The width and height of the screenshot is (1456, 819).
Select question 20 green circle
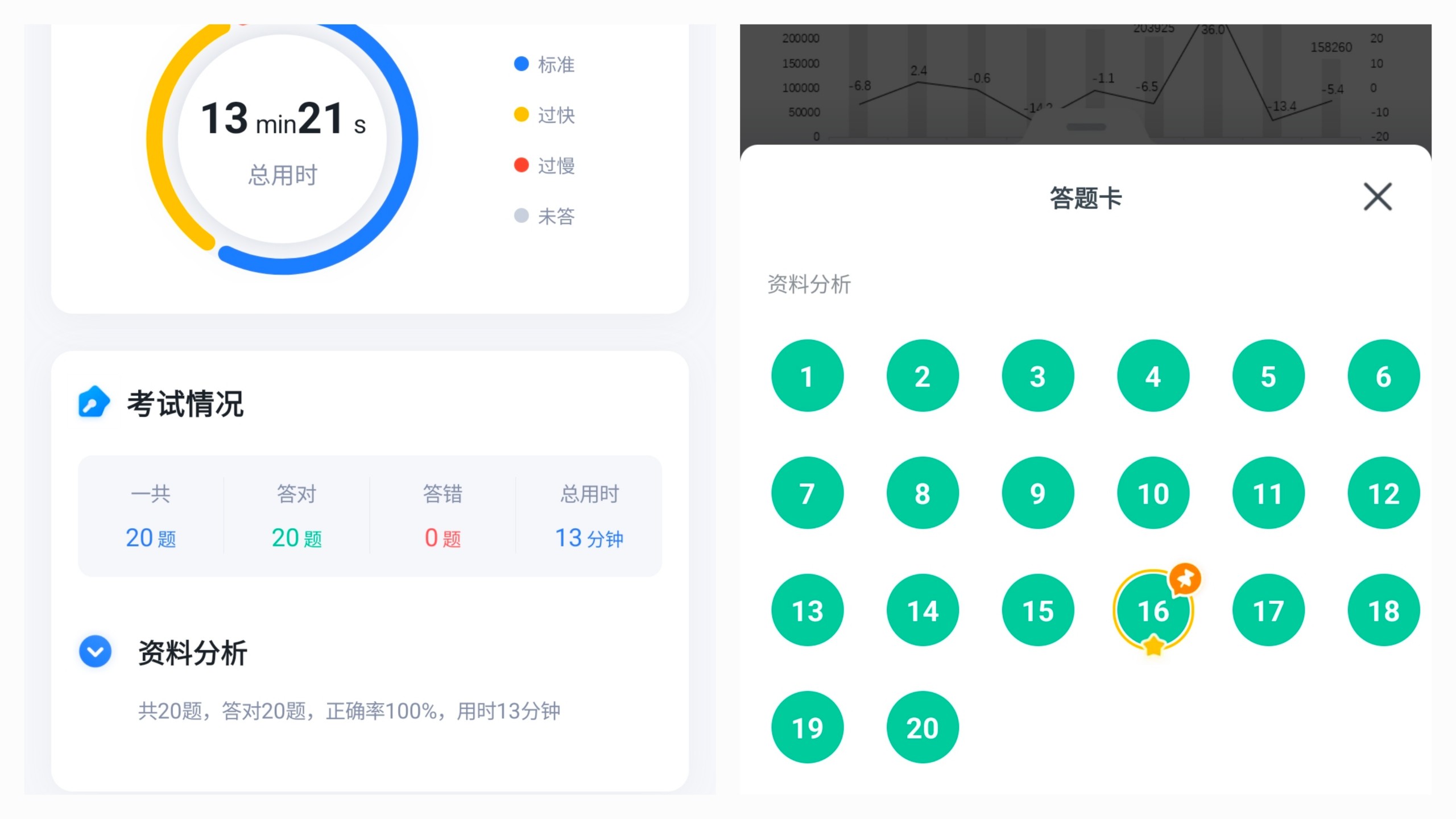tap(922, 727)
